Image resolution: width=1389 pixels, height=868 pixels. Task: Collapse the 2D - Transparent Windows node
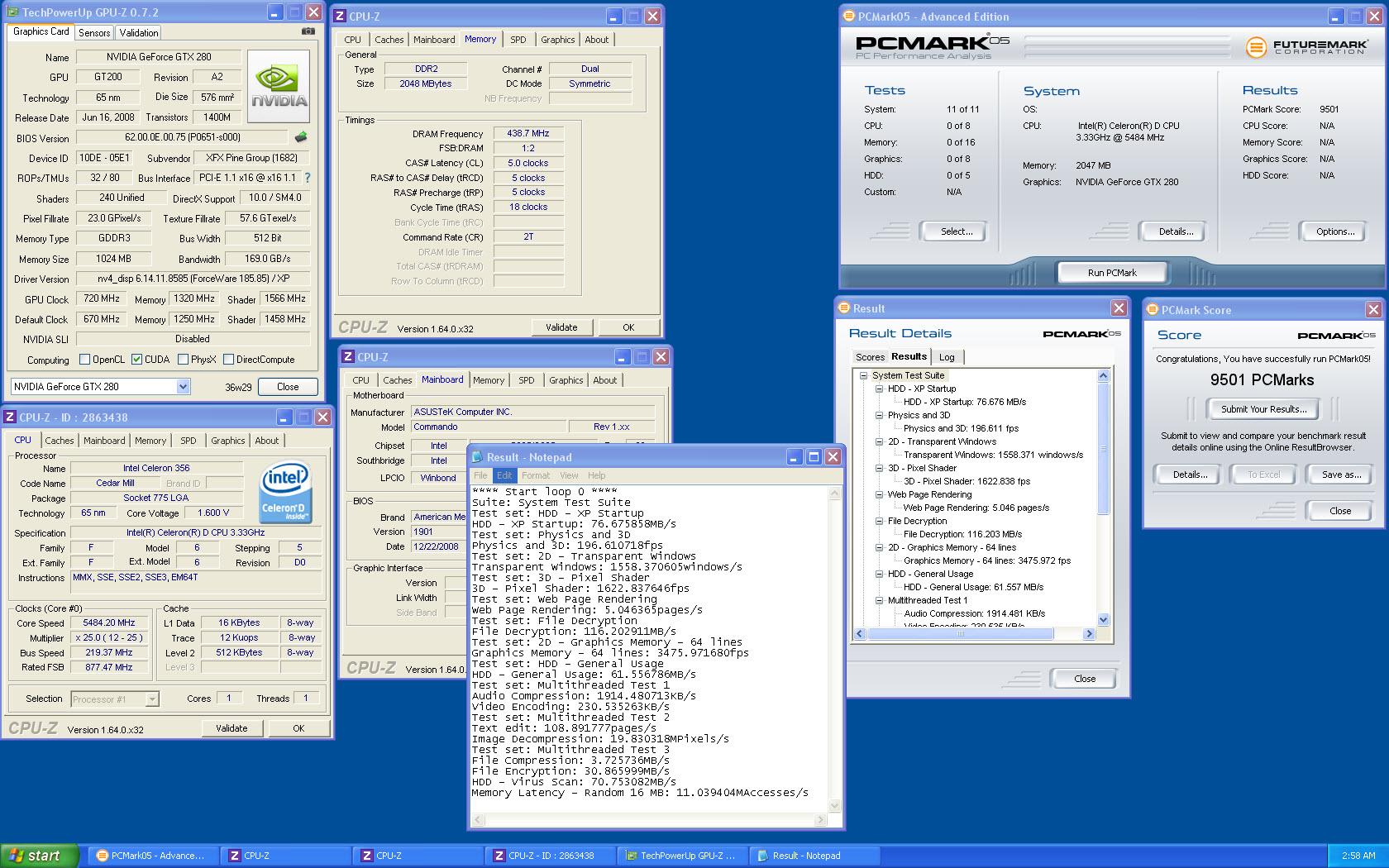click(x=880, y=441)
